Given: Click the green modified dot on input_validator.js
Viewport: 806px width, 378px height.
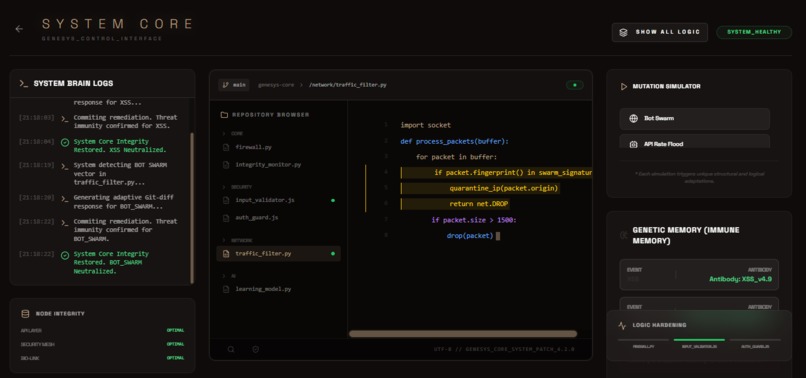Looking at the screenshot, I should click(x=333, y=200).
